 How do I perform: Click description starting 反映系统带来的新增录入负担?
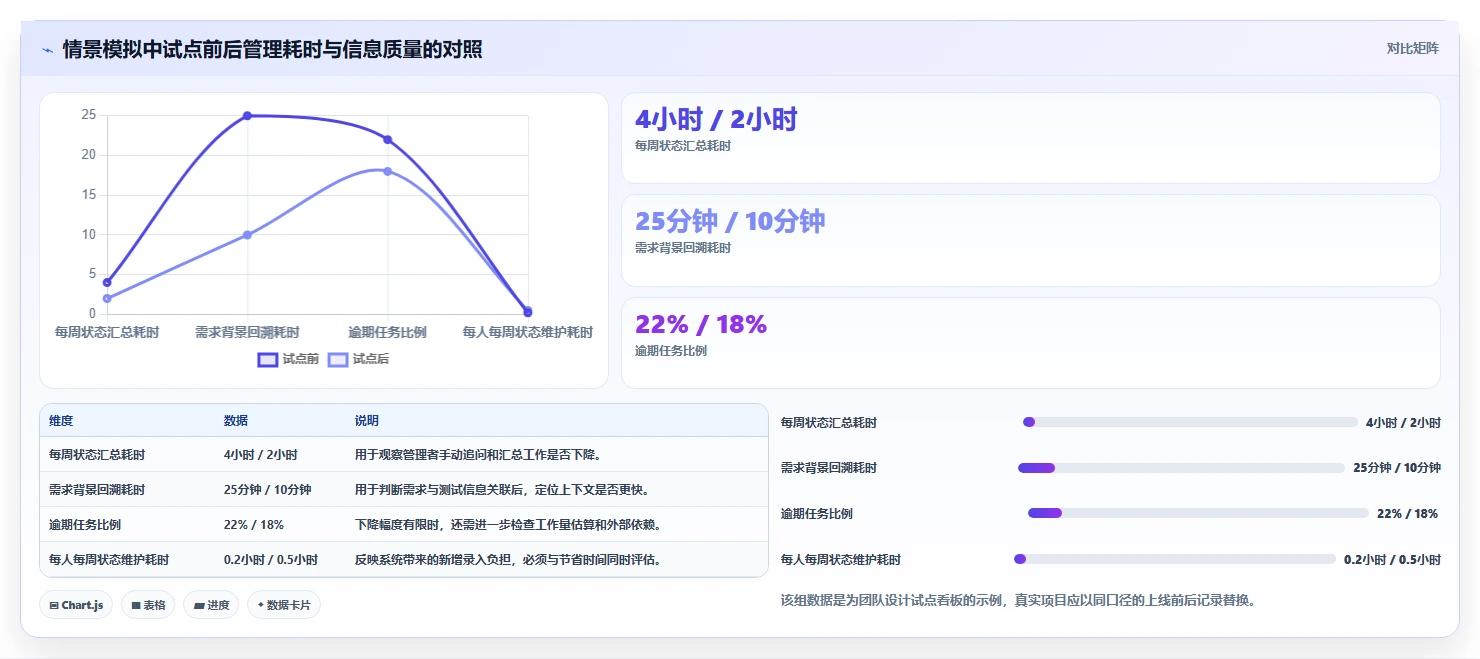(508, 560)
